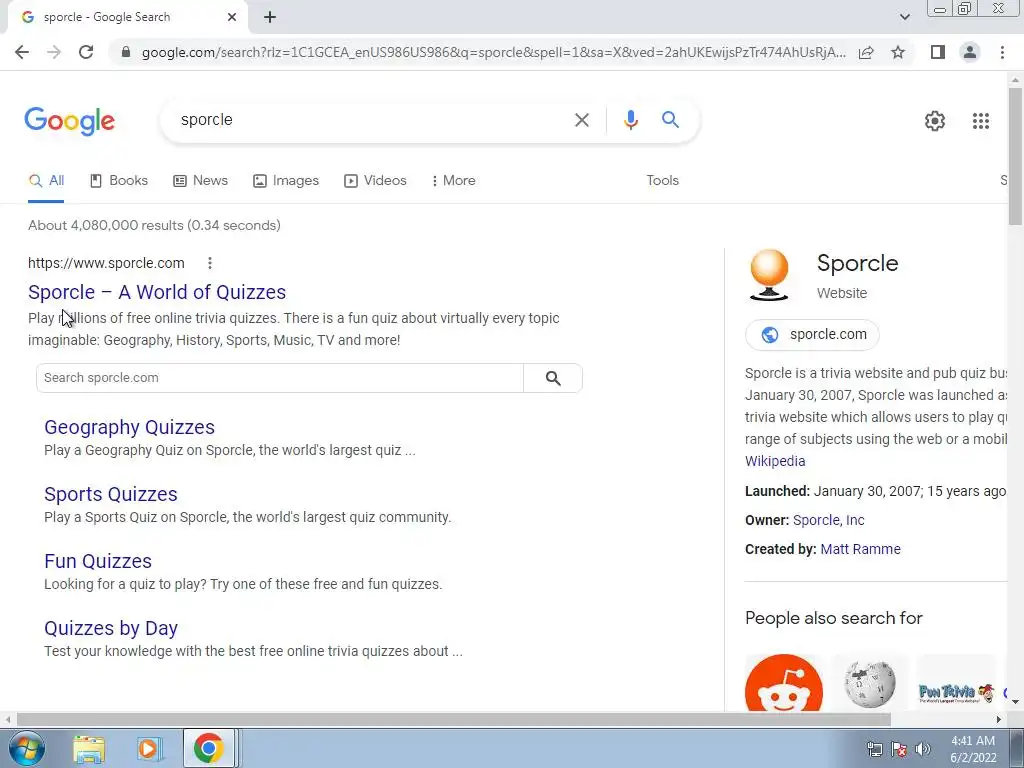This screenshot has width=1024, height=768.
Task: Click the Search sporcle.com field
Action: (280, 378)
